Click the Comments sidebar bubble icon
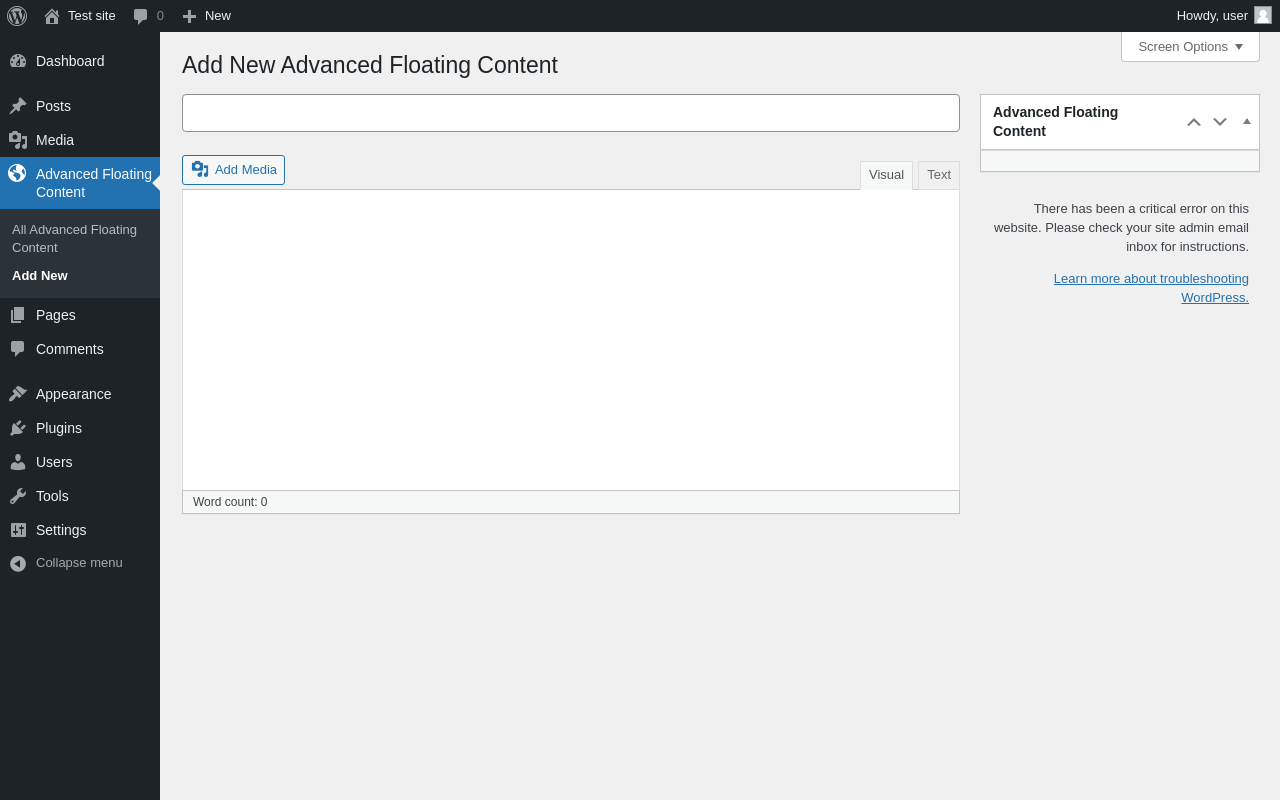 18,349
